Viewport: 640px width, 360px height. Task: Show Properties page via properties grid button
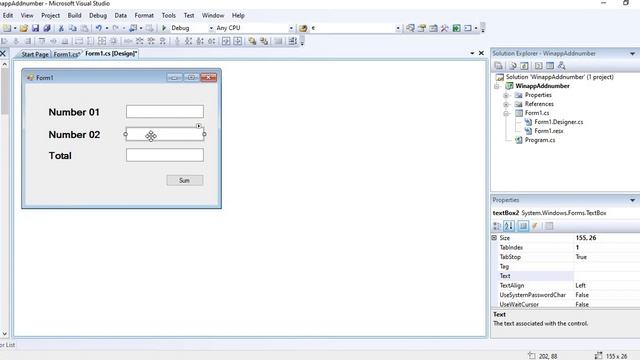point(523,226)
